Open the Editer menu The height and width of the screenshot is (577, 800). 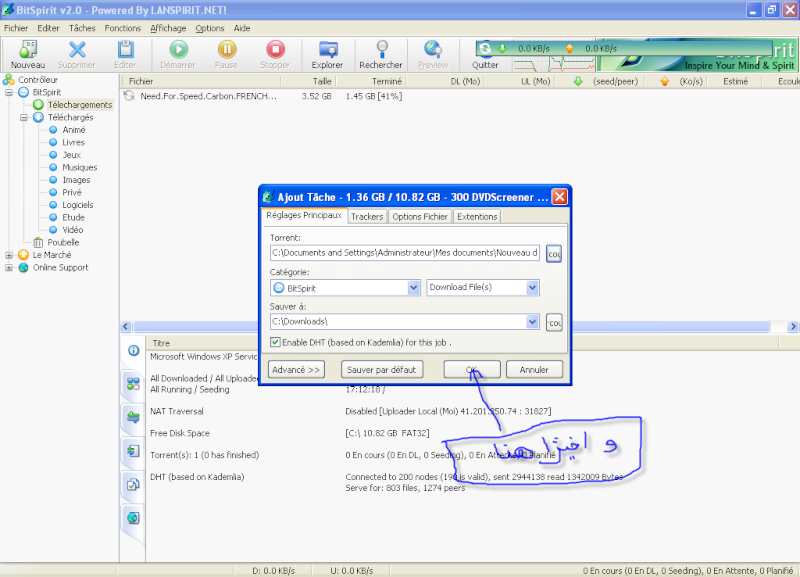point(48,28)
